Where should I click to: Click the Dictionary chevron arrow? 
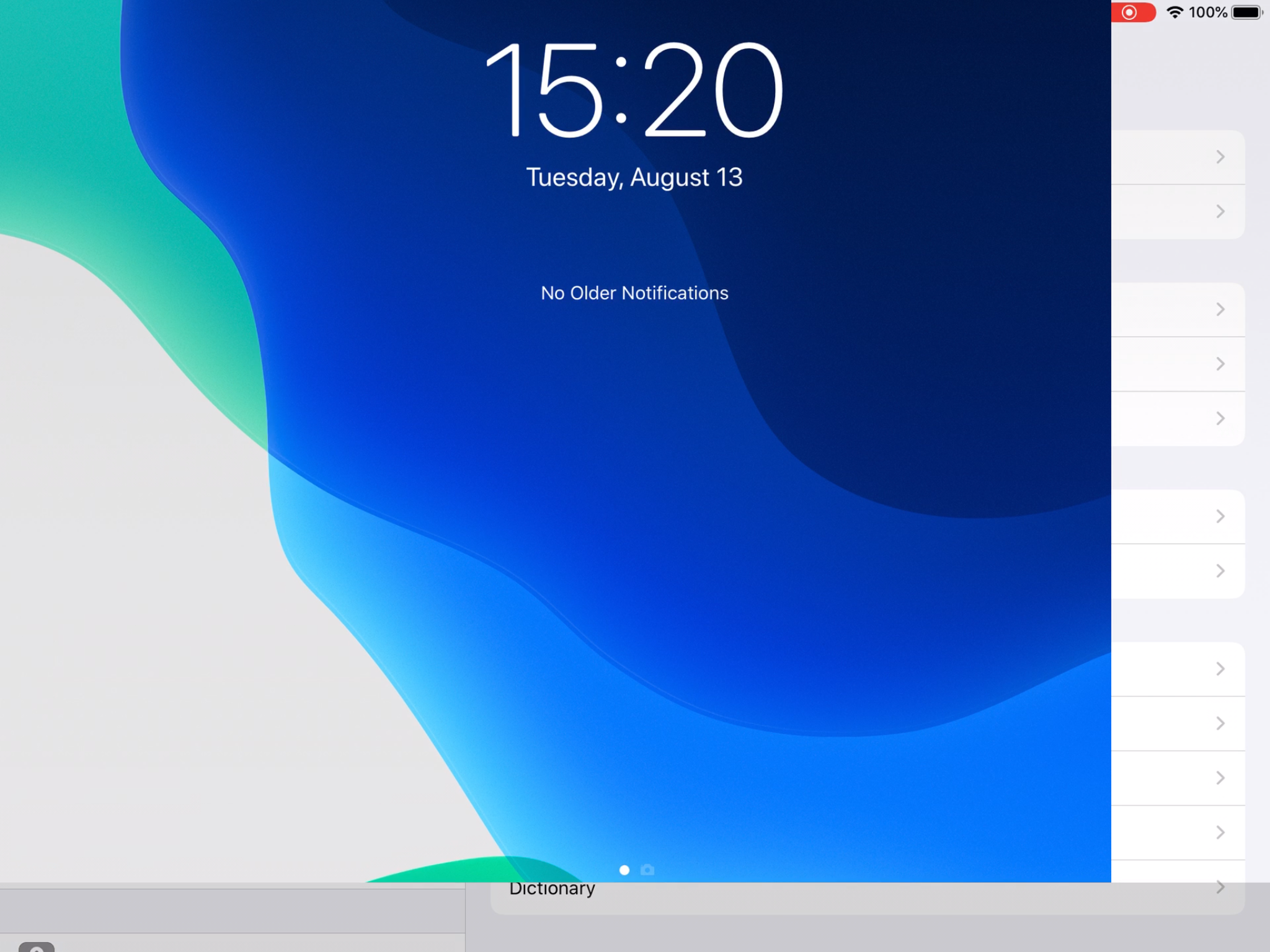click(x=1223, y=888)
